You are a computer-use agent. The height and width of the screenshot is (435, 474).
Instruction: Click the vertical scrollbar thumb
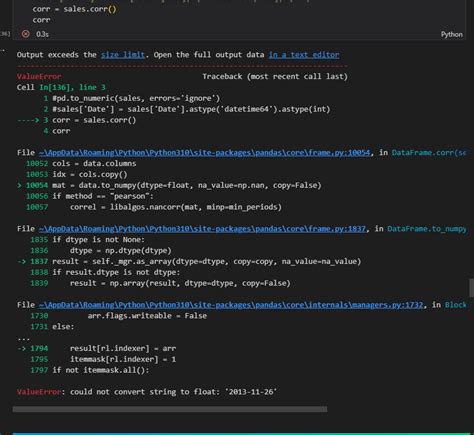pyautogui.click(x=471, y=288)
